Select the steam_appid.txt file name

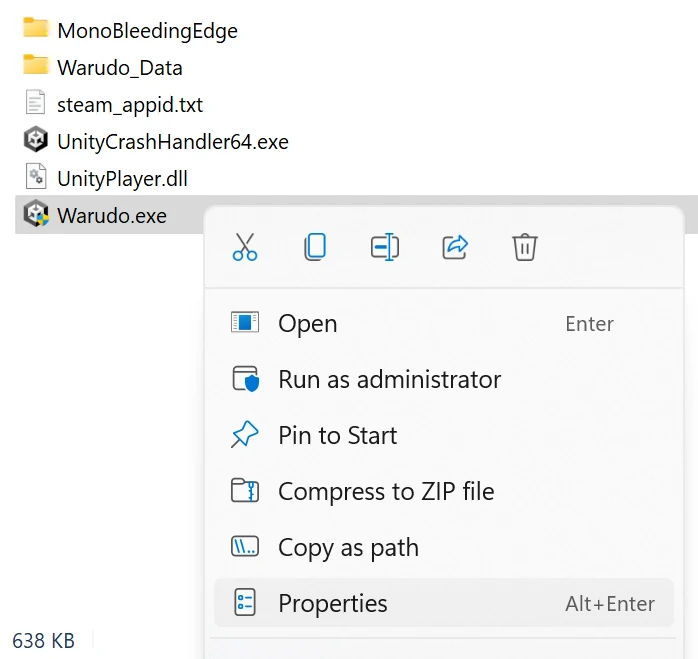(x=130, y=105)
